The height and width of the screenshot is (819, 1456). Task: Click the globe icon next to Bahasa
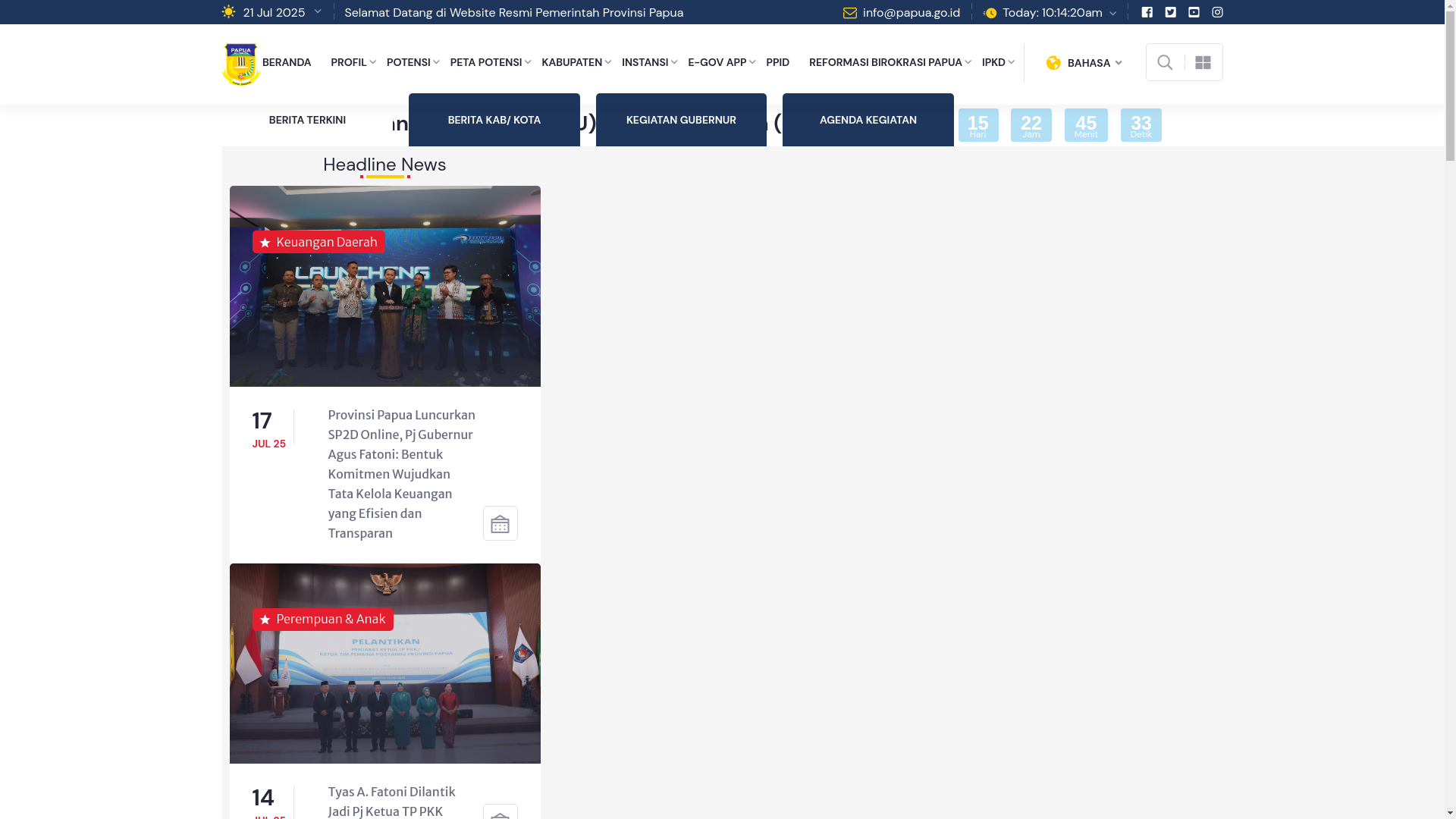(x=1053, y=63)
